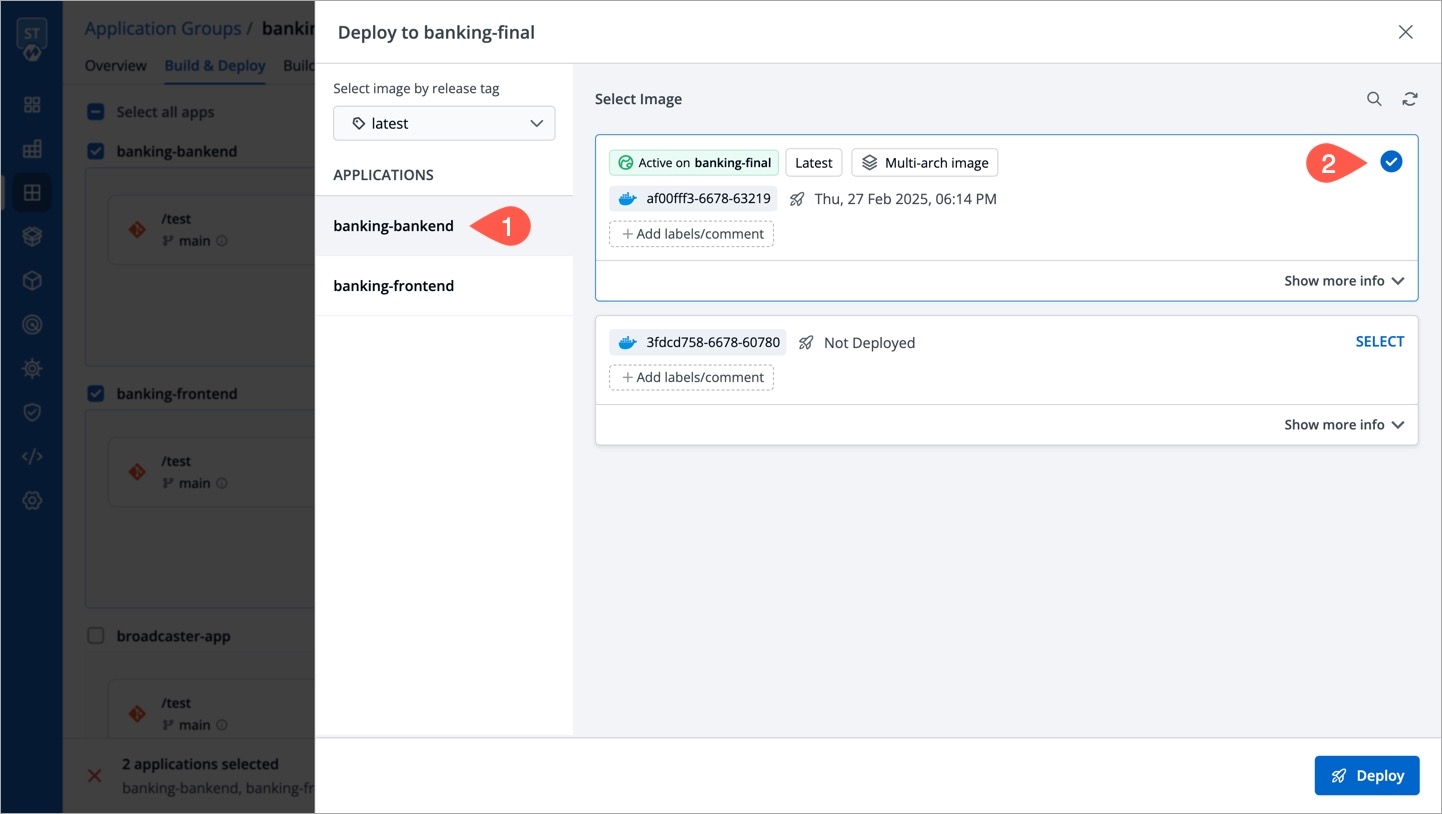The image size is (1442, 814).
Task: Uncheck the banking-frontend application checkbox
Action: [96, 394]
